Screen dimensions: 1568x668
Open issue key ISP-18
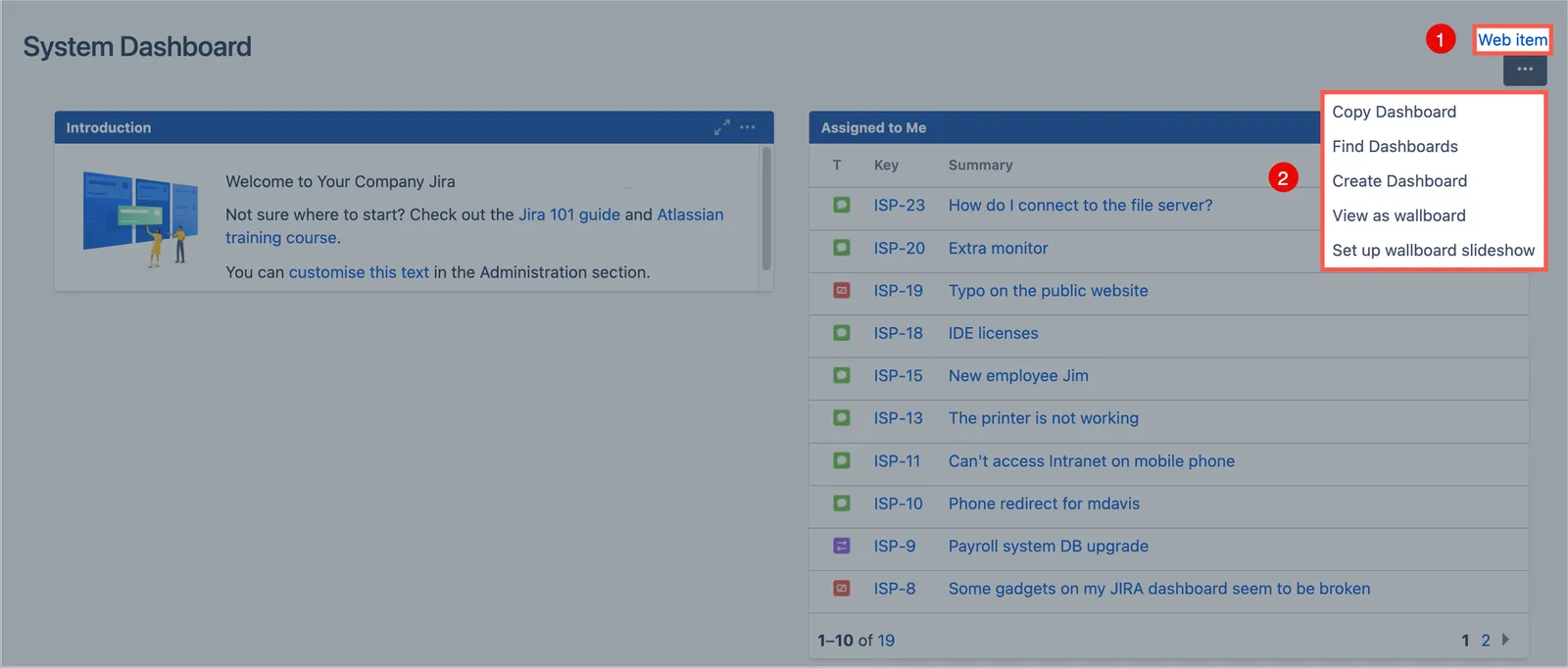click(899, 333)
